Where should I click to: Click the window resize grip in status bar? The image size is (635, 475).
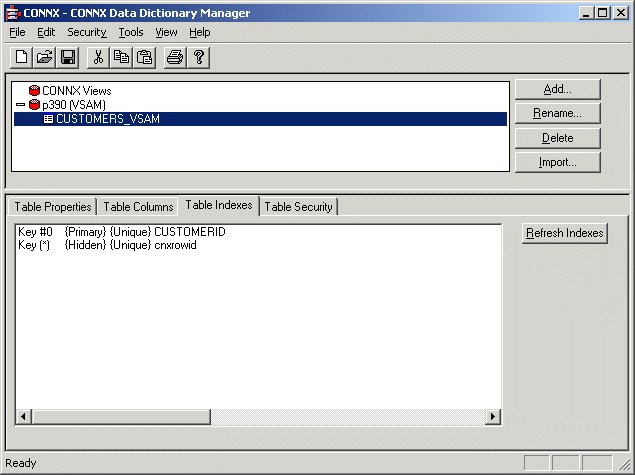point(624,464)
